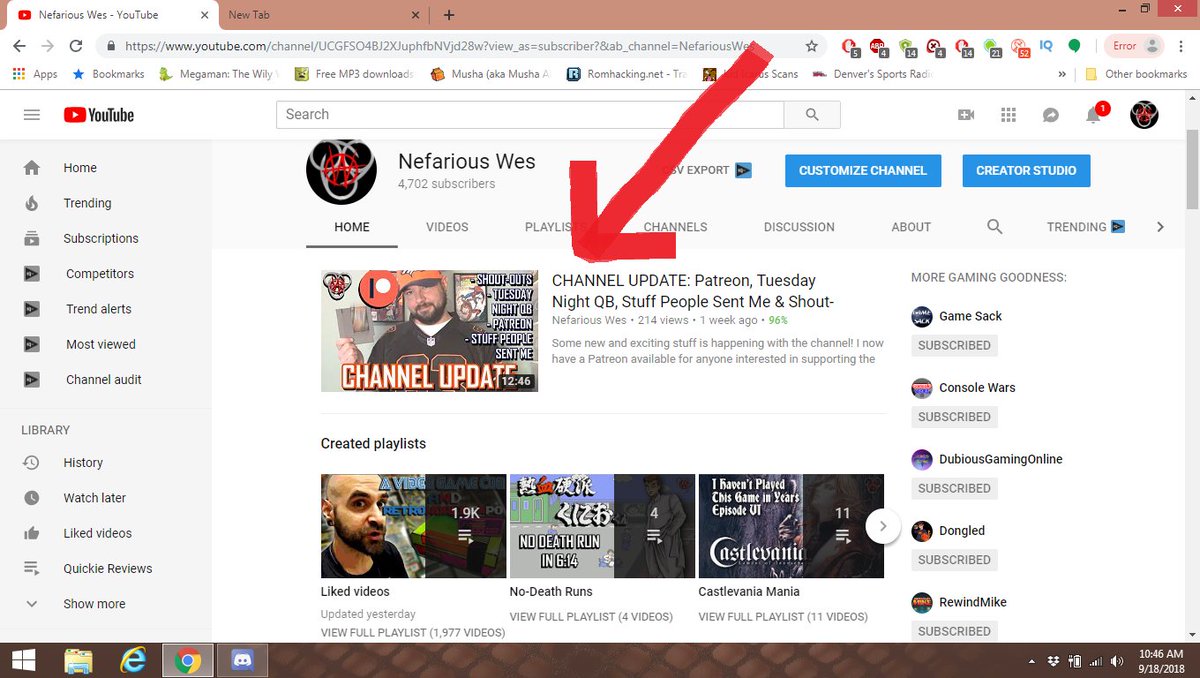
Task: Click the YouTube search input field
Action: (x=530, y=115)
